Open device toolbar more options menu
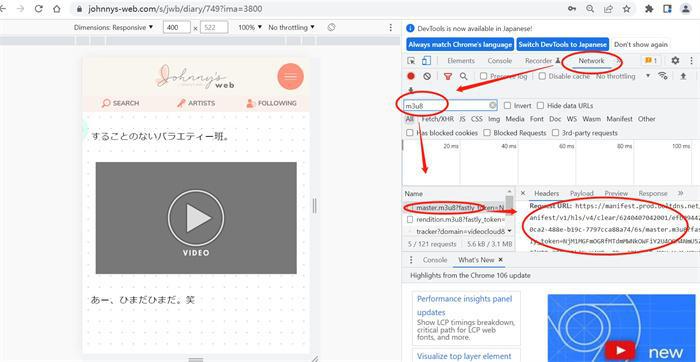 [391, 27]
